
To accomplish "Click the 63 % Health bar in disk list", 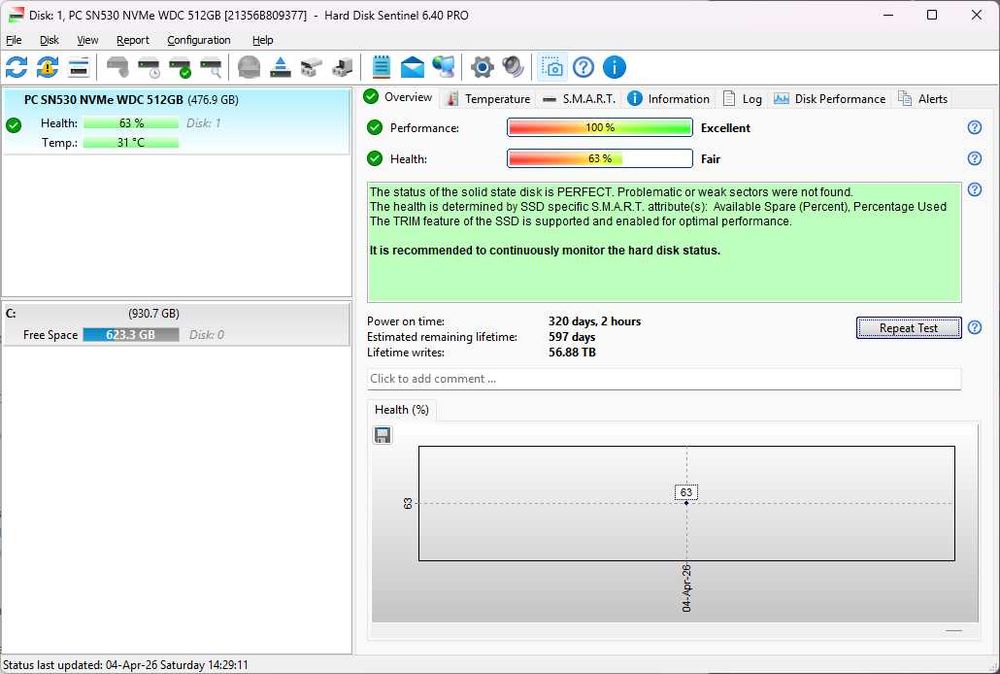I will click(131, 123).
